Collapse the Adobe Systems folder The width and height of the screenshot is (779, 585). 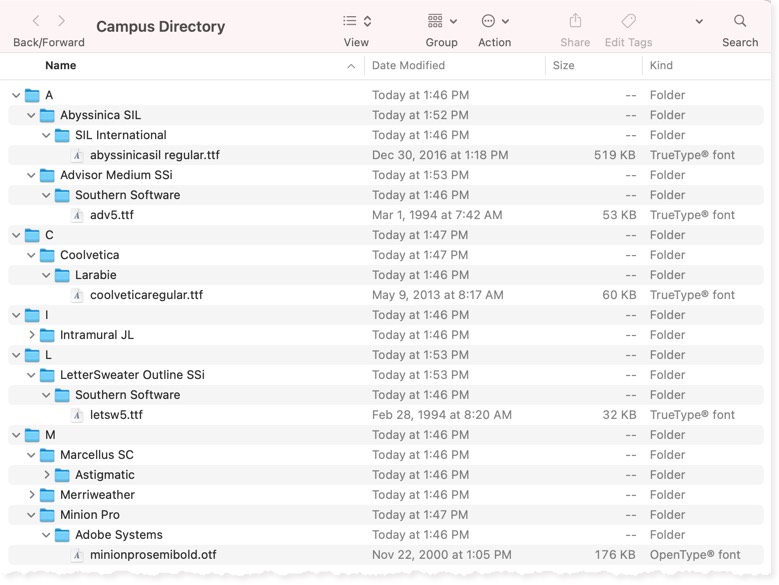46,535
